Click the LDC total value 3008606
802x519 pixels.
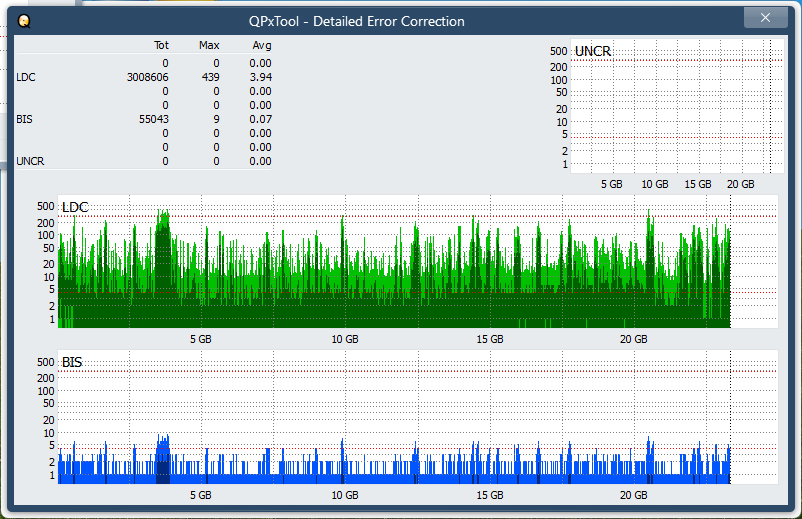click(x=148, y=77)
